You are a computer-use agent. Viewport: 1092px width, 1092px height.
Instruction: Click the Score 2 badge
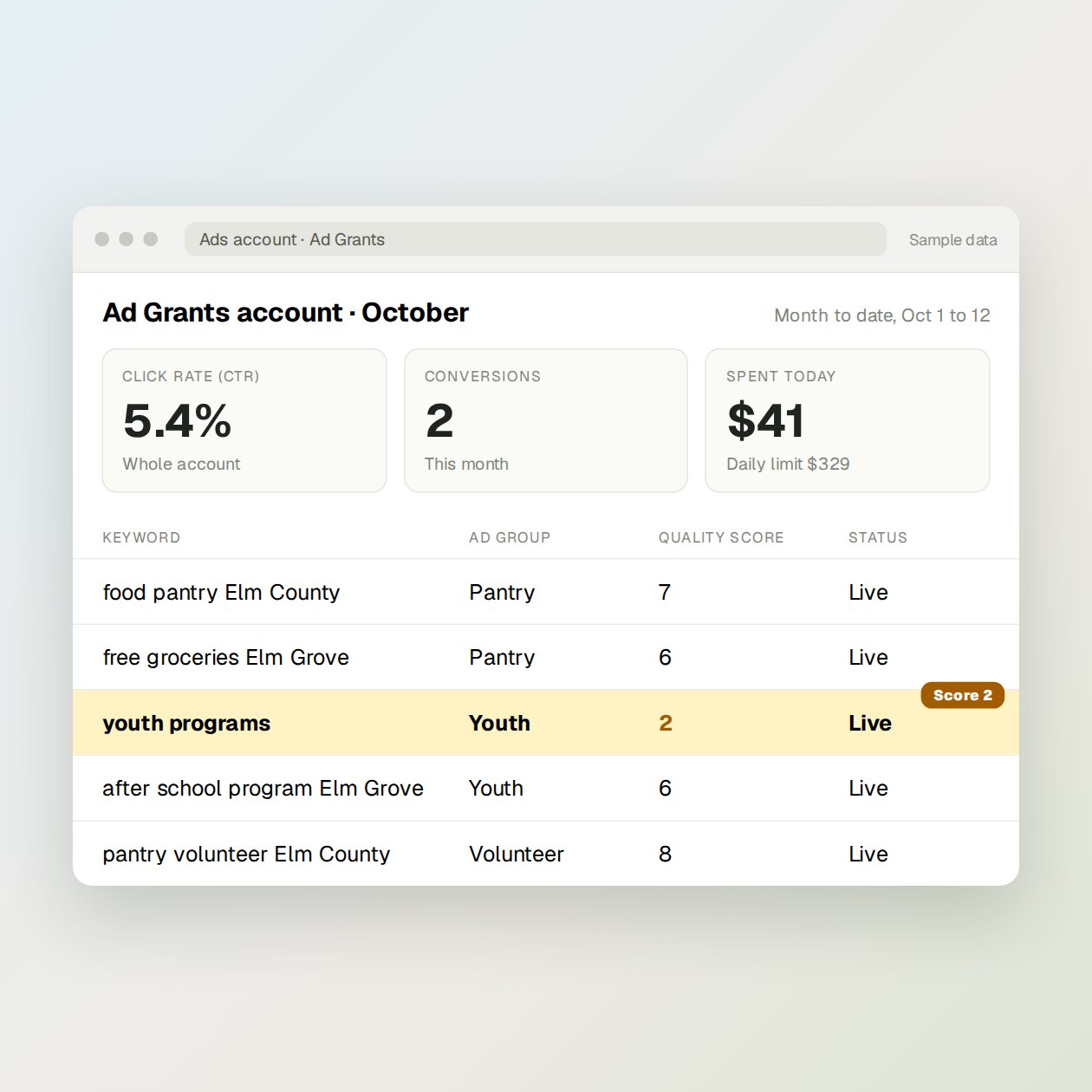point(963,695)
